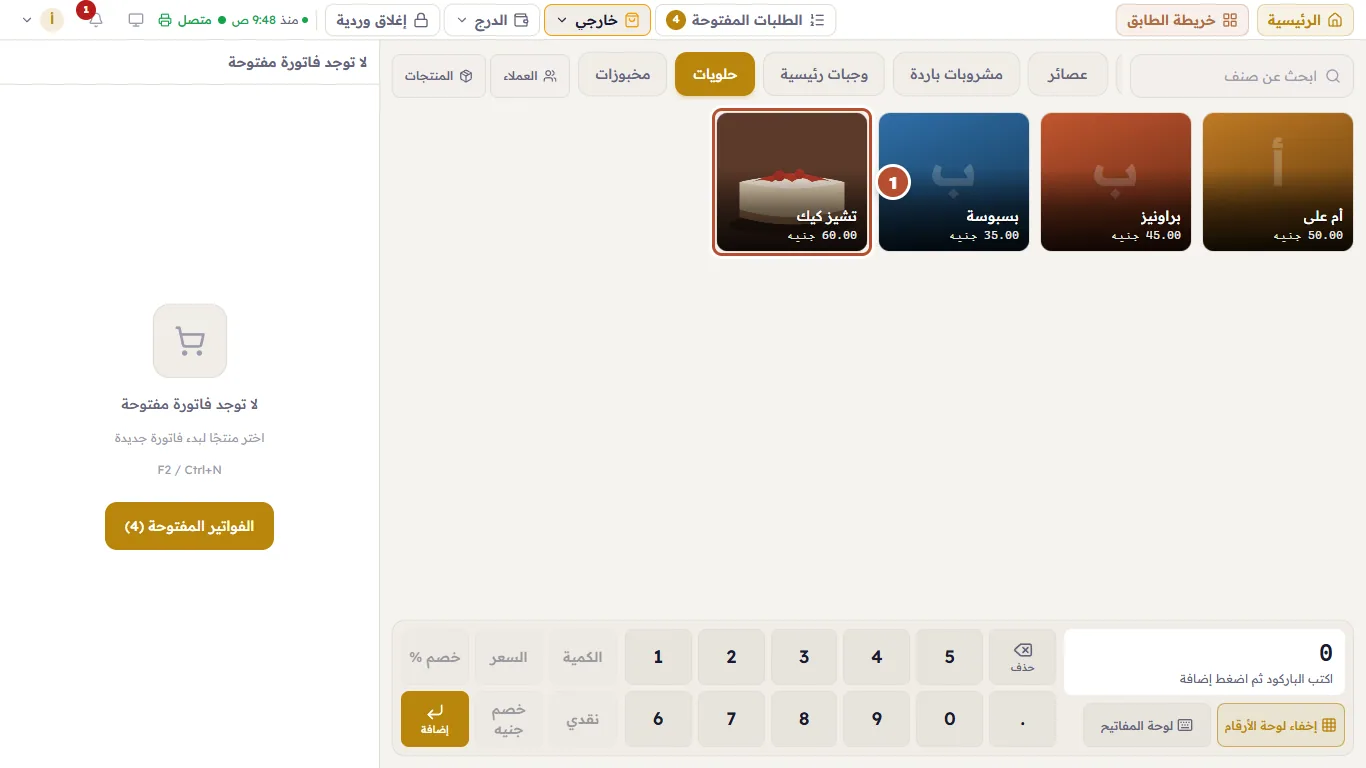Screen dimensions: 1366x768
Task: Open الفواتير المفتوحة (4) open invoices
Action: pyautogui.click(x=189, y=526)
